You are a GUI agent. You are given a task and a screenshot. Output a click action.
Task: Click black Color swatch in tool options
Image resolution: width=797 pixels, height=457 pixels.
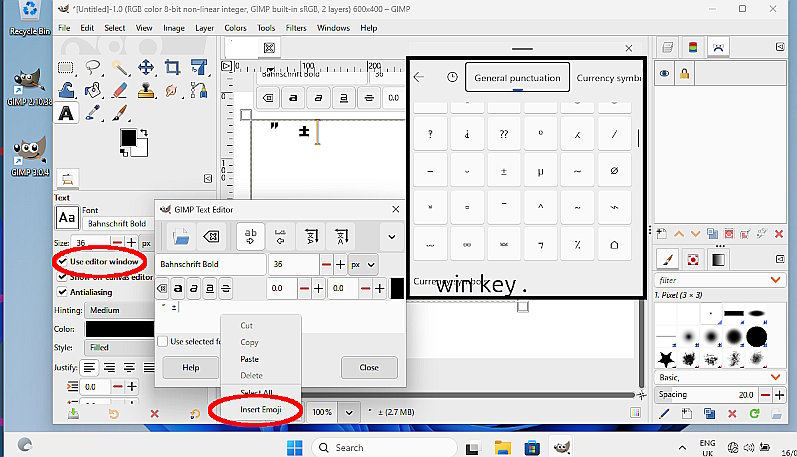(x=119, y=329)
